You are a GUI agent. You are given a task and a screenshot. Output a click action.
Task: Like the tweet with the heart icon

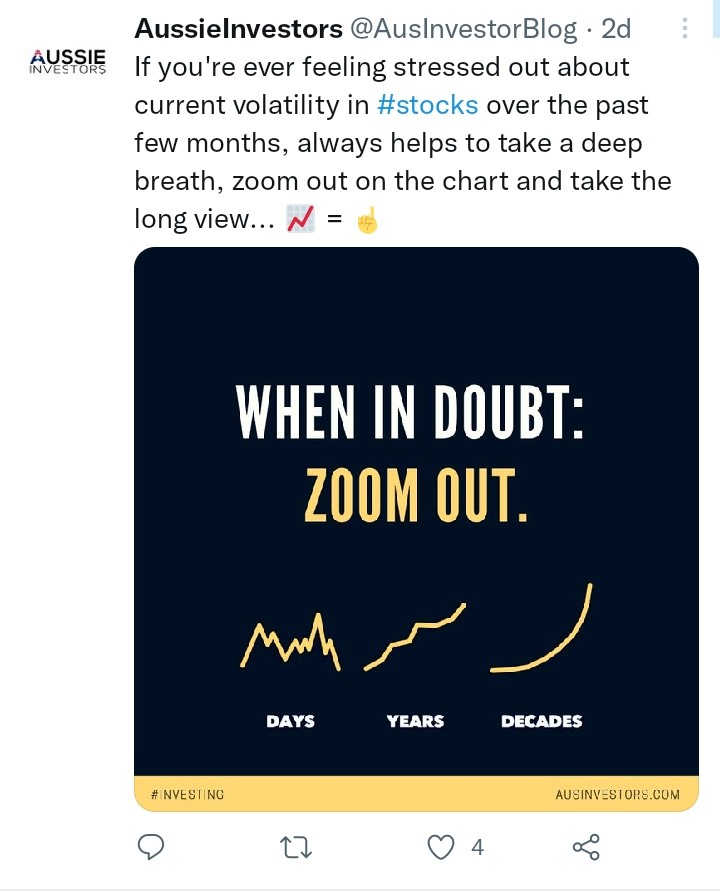tap(441, 848)
